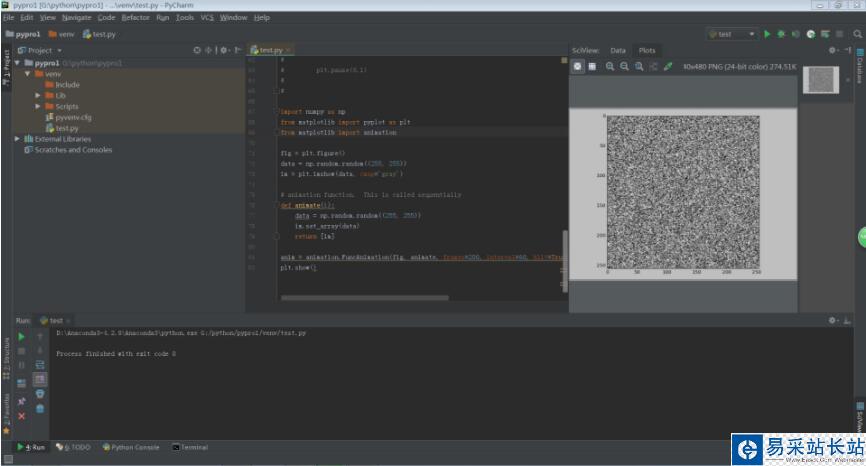
Task: Collapse all in Project panel
Action: (208, 50)
